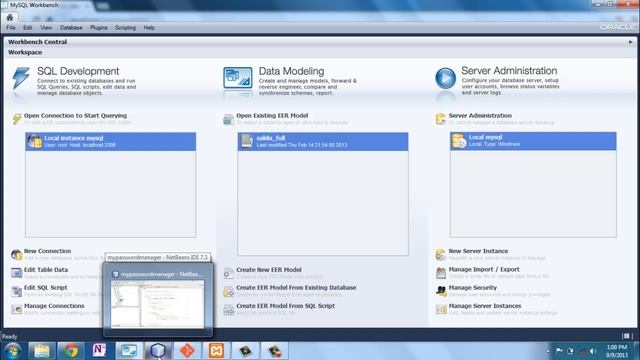Viewport: 640px width, 360px height.
Task: Click Open Connection to Start Querying link
Action: coord(76,116)
